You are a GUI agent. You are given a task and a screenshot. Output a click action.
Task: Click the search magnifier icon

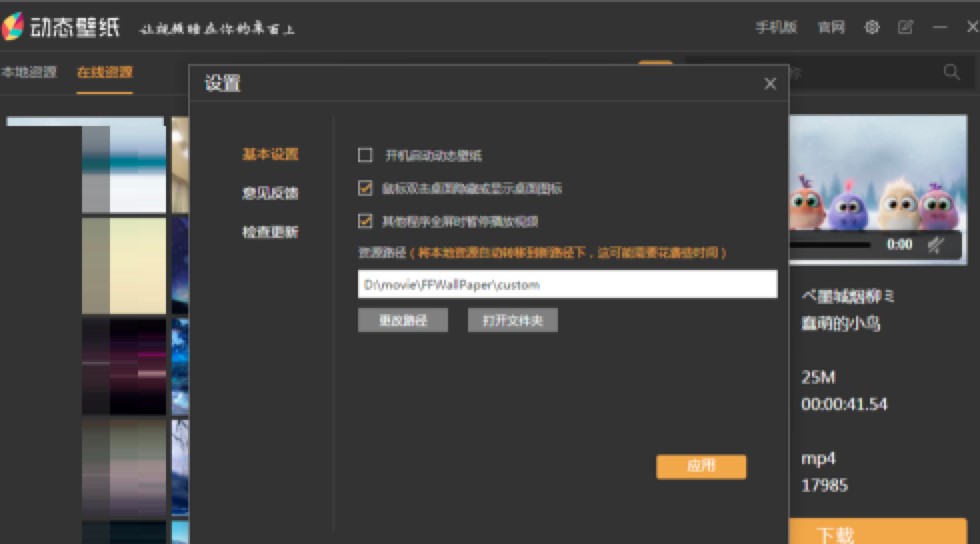(951, 73)
